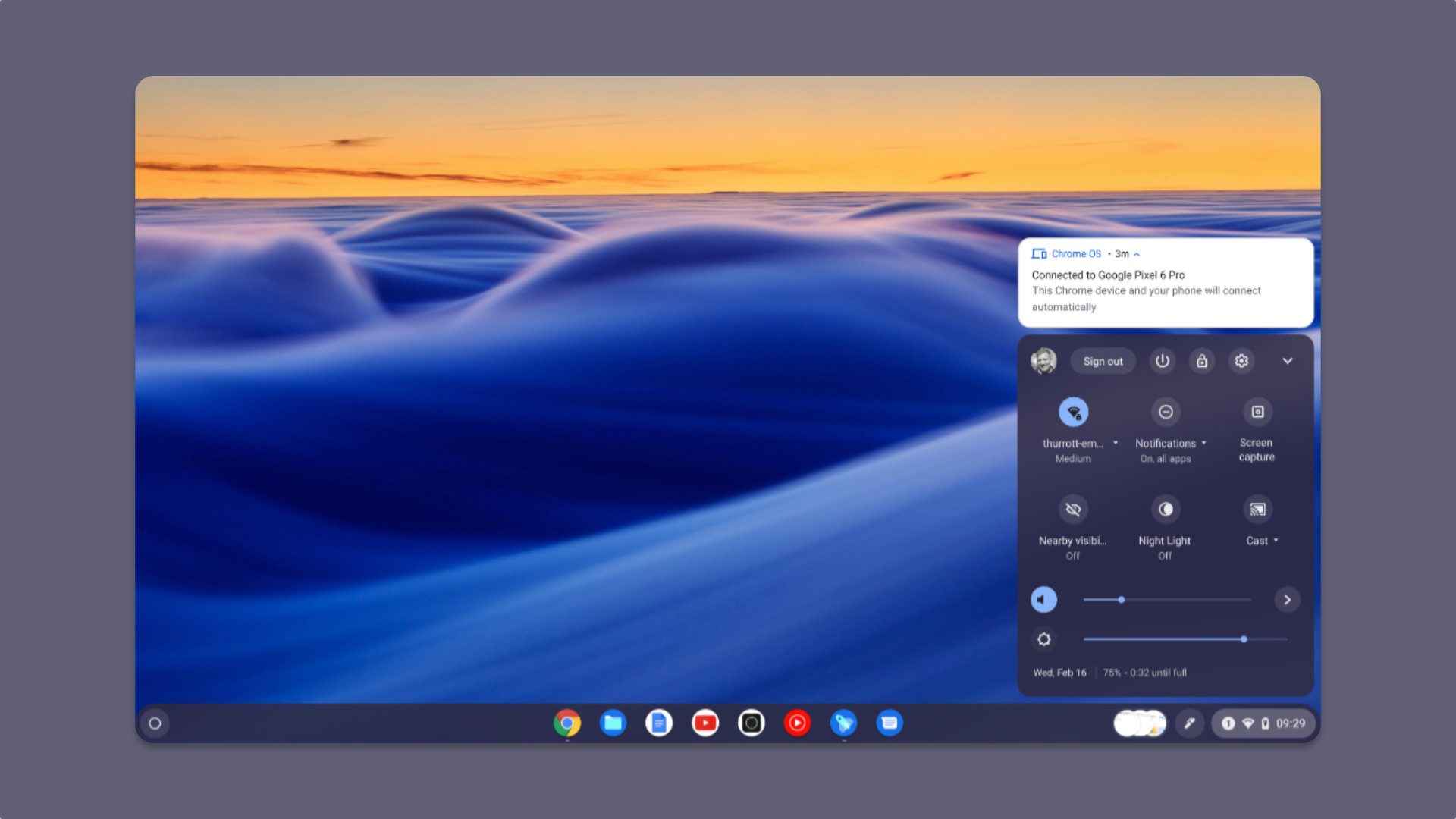Click the Screen capture quick setting

point(1257,412)
